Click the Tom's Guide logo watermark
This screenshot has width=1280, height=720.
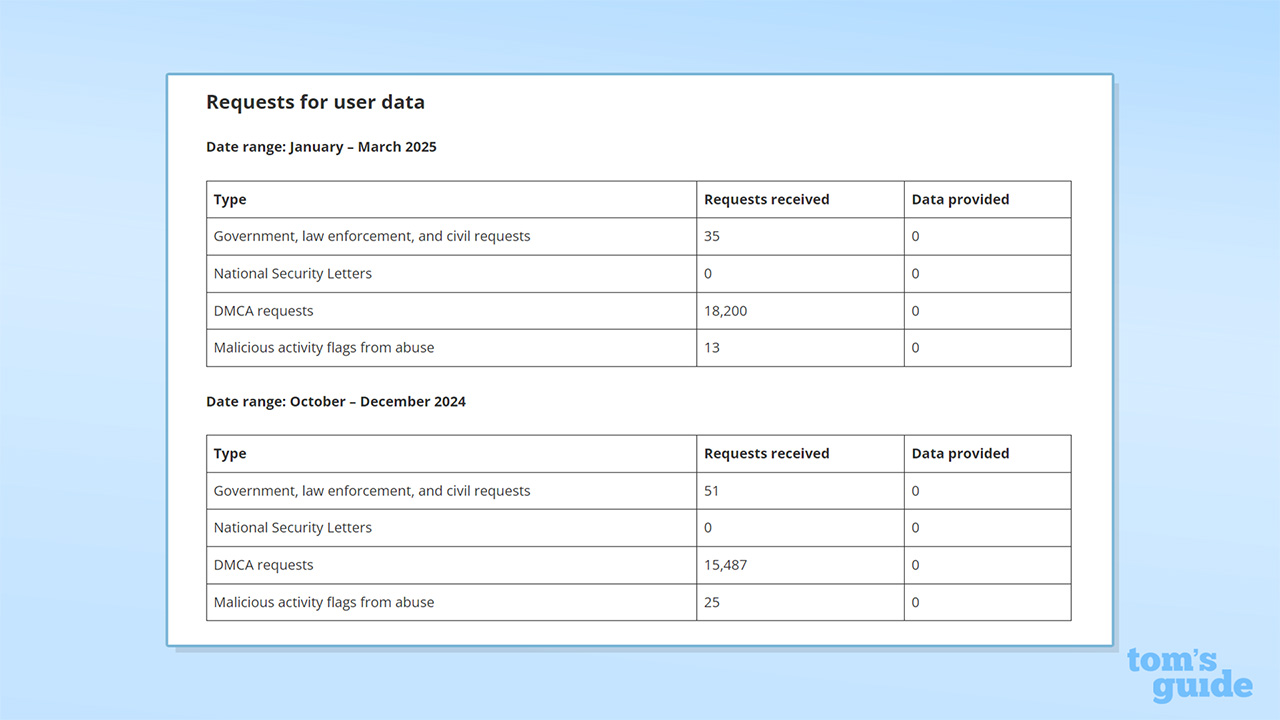tap(1189, 674)
